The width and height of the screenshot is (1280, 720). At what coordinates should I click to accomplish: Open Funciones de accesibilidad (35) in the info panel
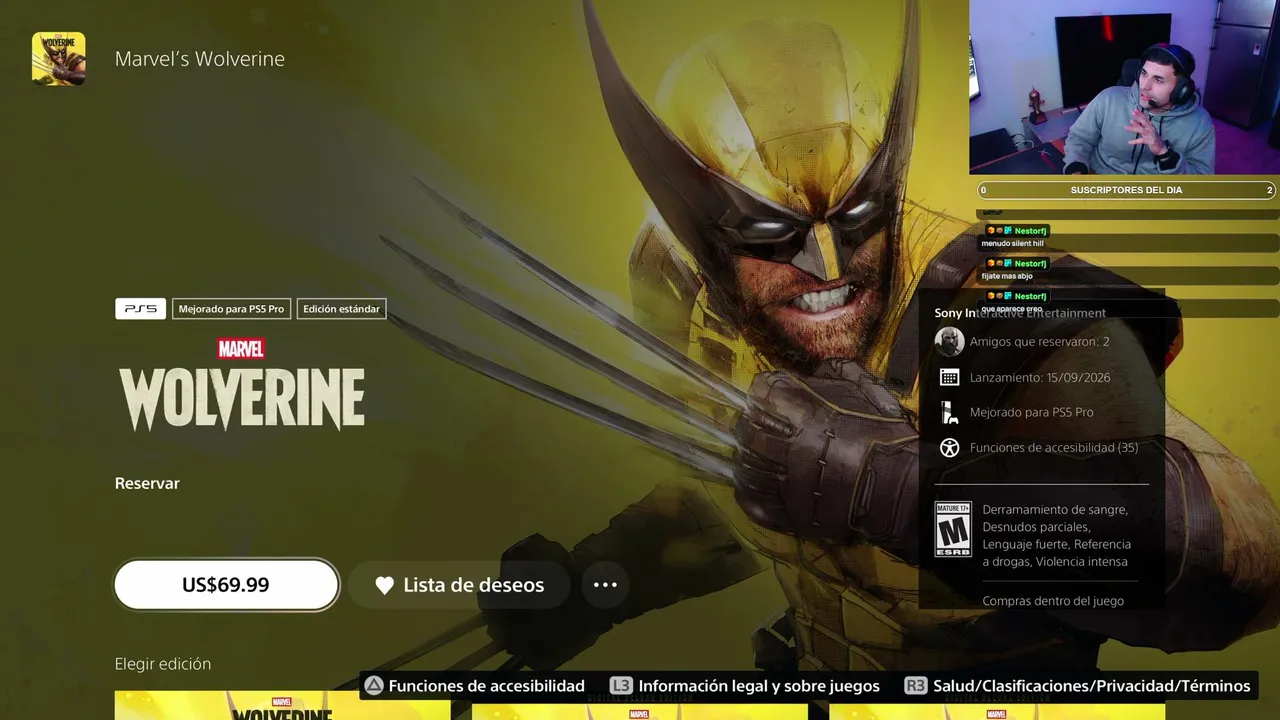pyautogui.click(x=1054, y=448)
